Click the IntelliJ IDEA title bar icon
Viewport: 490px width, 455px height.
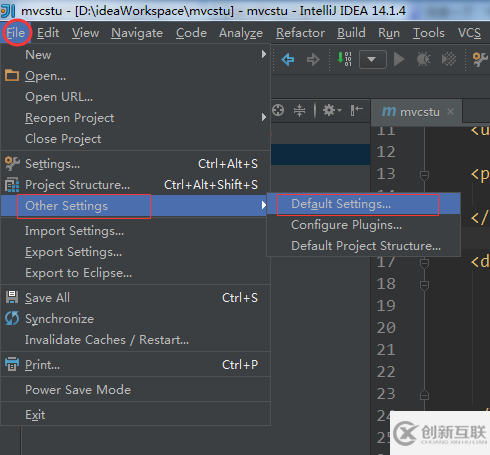pos(8,10)
